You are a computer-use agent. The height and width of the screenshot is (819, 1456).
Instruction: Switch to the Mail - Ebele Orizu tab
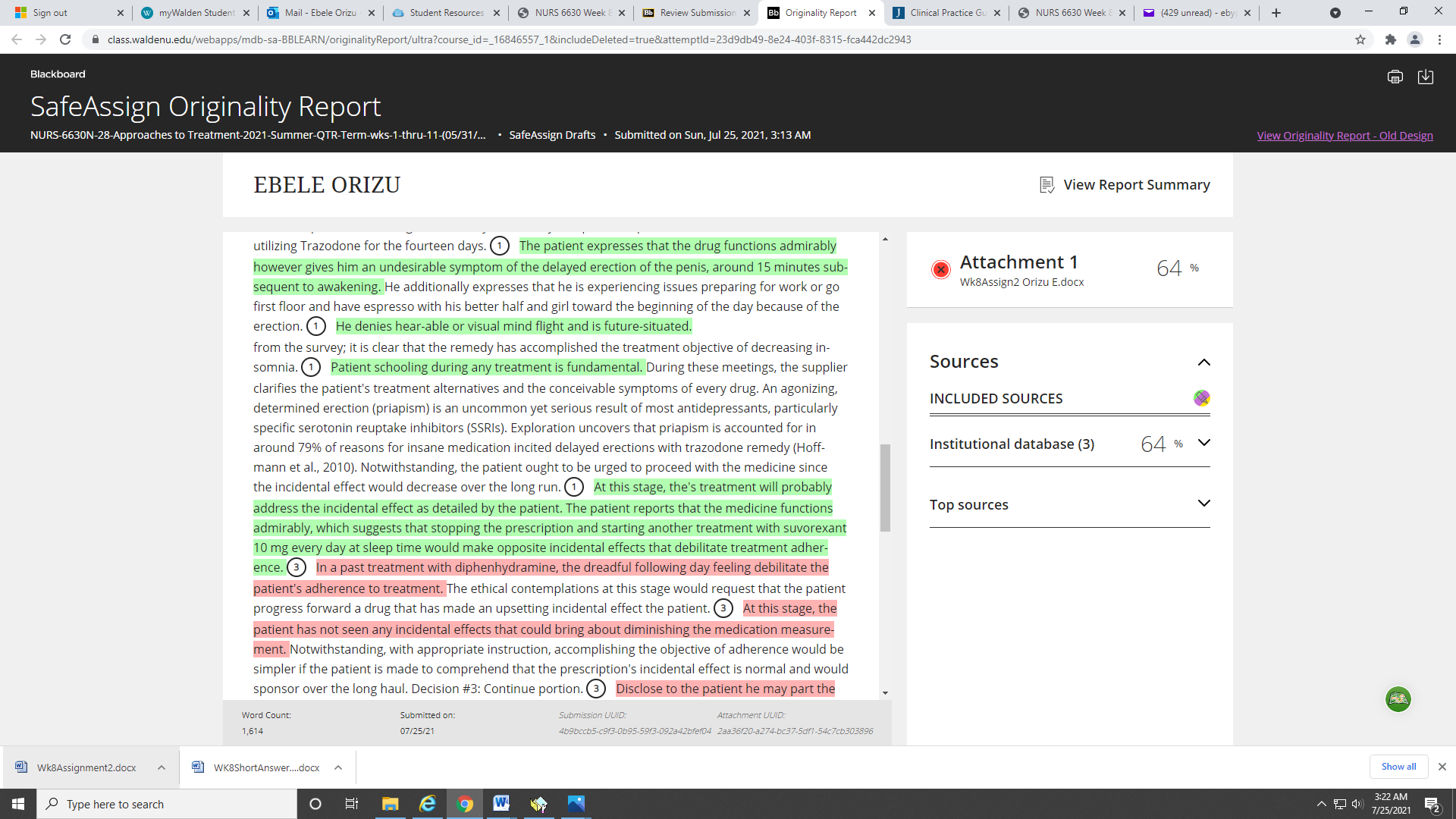coord(321,13)
